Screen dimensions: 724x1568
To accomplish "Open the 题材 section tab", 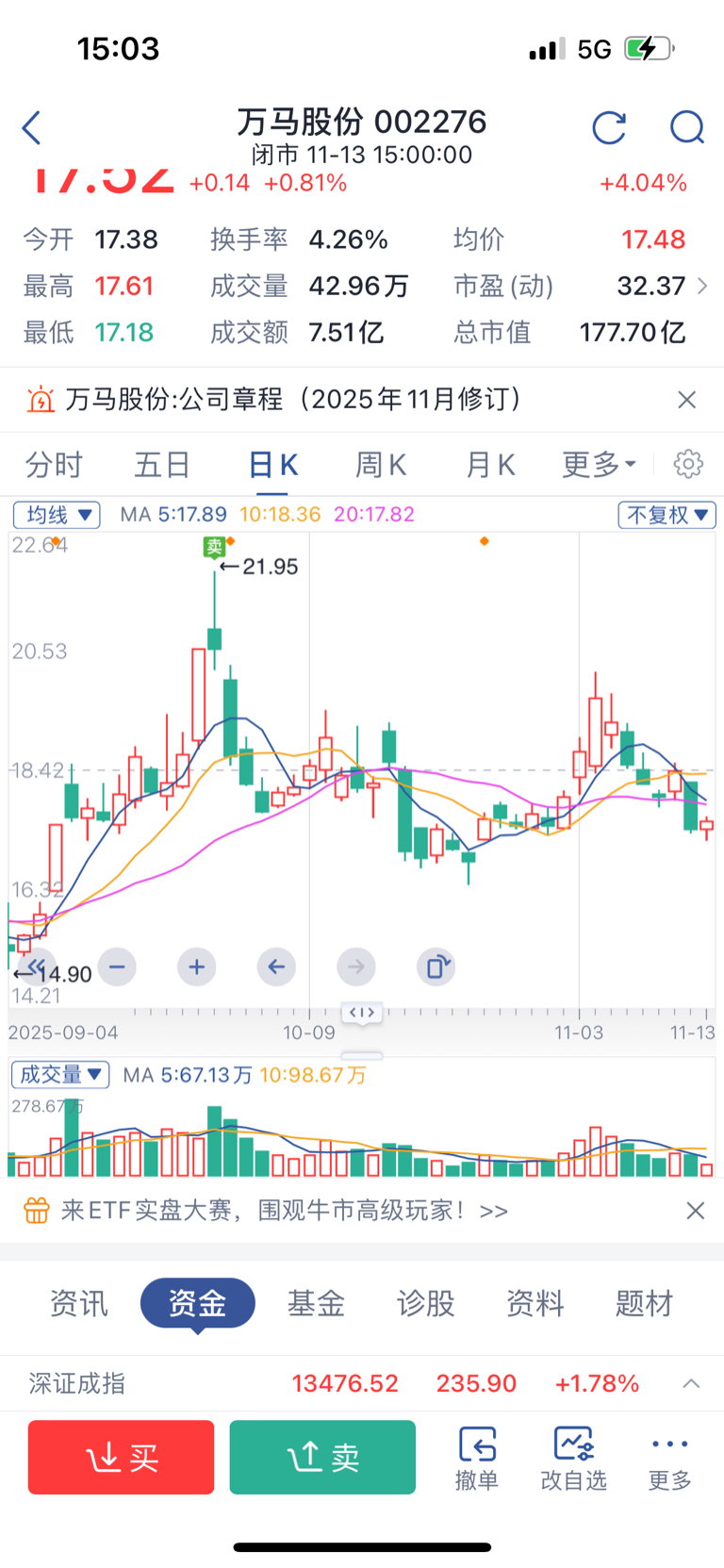I will click(x=645, y=1304).
